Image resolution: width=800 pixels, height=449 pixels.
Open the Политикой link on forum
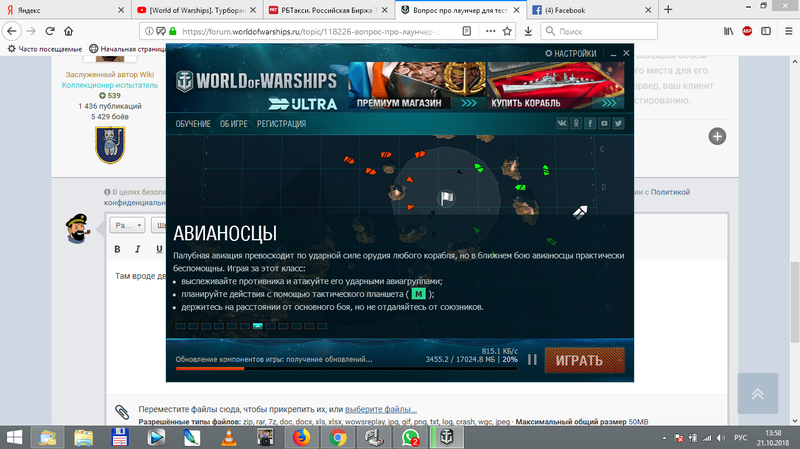pyautogui.click(x=670, y=192)
